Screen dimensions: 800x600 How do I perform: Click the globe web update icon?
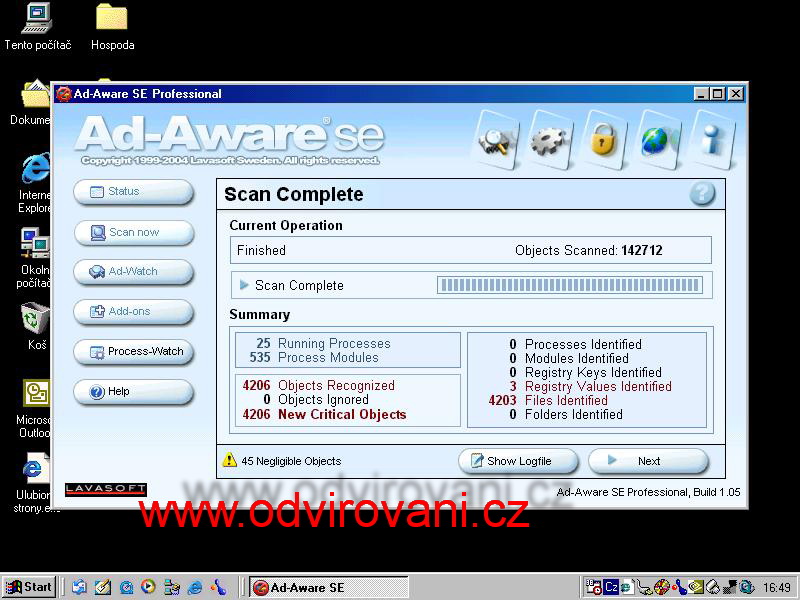click(658, 140)
